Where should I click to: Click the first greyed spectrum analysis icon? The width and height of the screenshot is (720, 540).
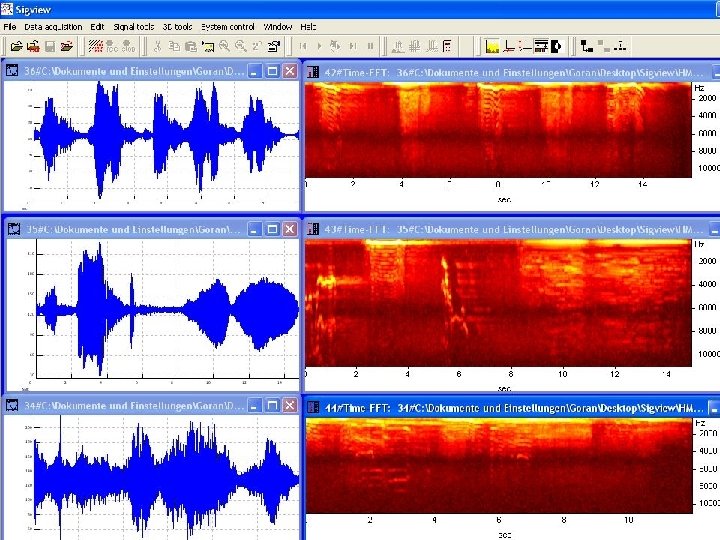click(x=398, y=46)
